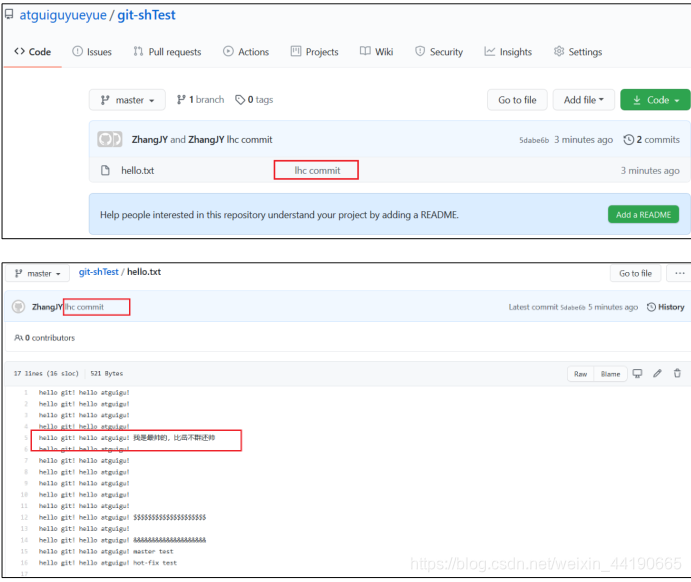Open the Pull requests tab
691x582 pixels.
click(167, 52)
